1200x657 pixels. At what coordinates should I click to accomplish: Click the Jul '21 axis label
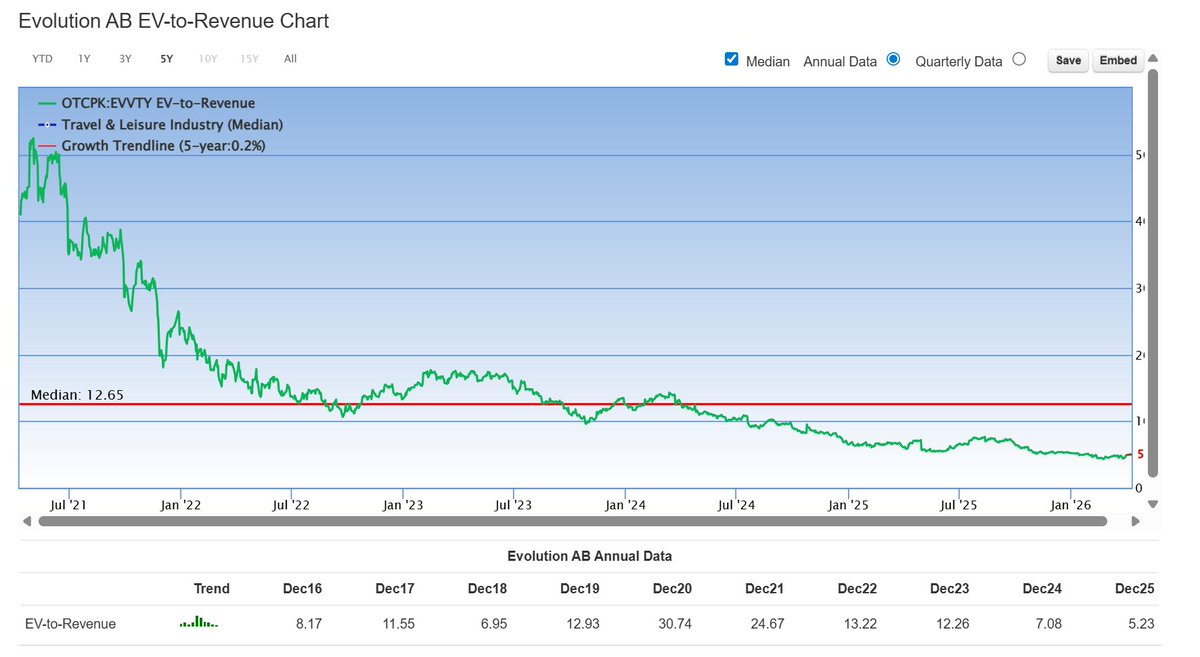[x=69, y=505]
